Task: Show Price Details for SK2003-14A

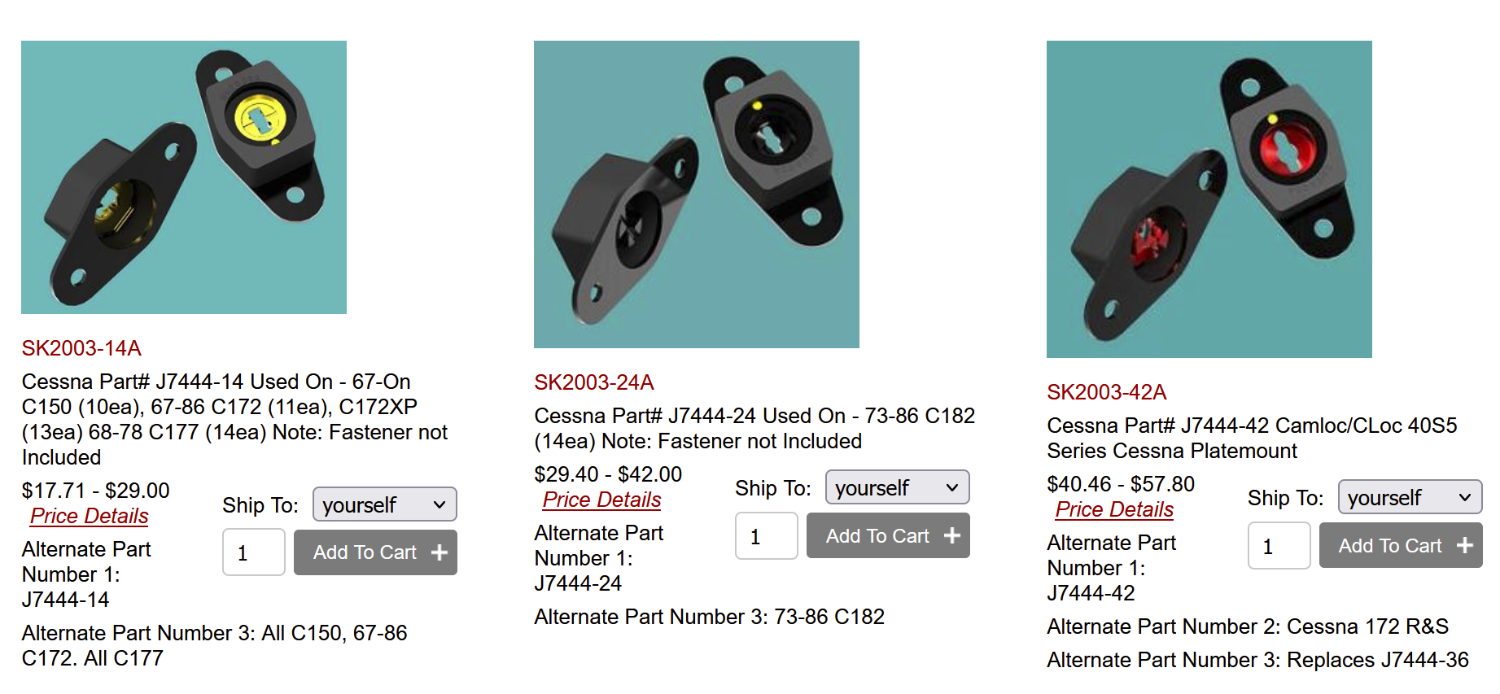Action: (x=89, y=516)
